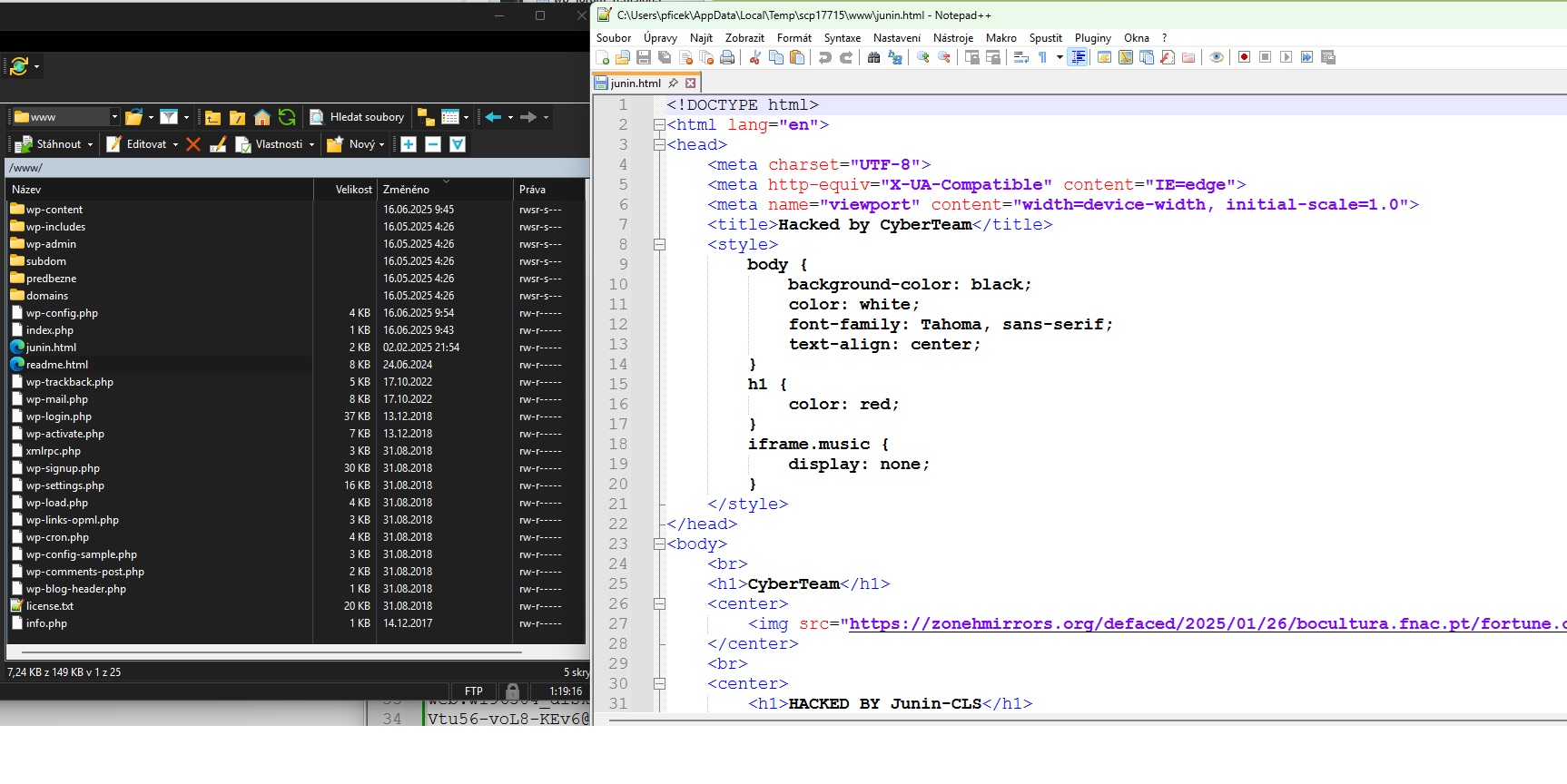
Task: Click the Hledat soubory button
Action: point(358,117)
